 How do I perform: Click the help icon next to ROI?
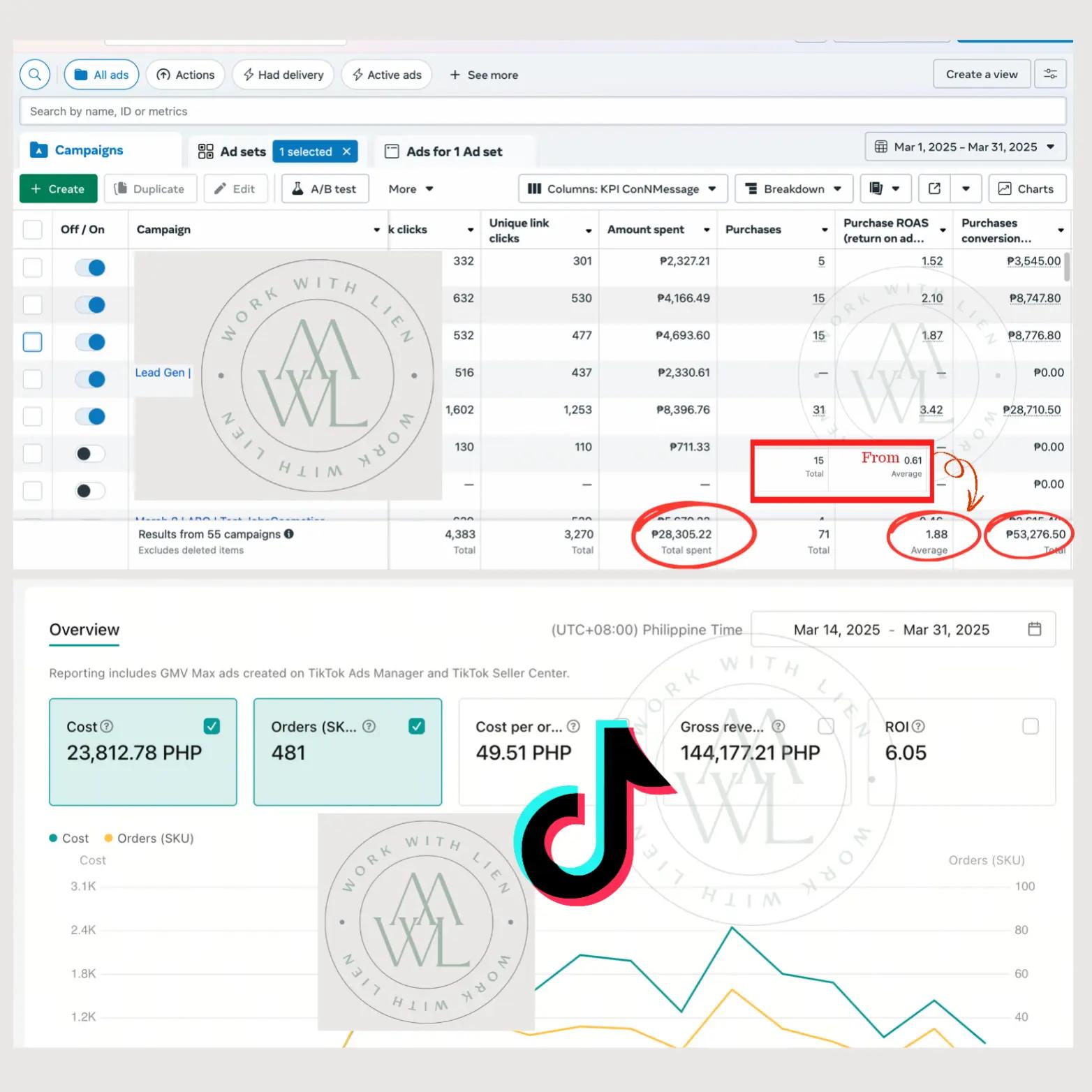tap(919, 726)
